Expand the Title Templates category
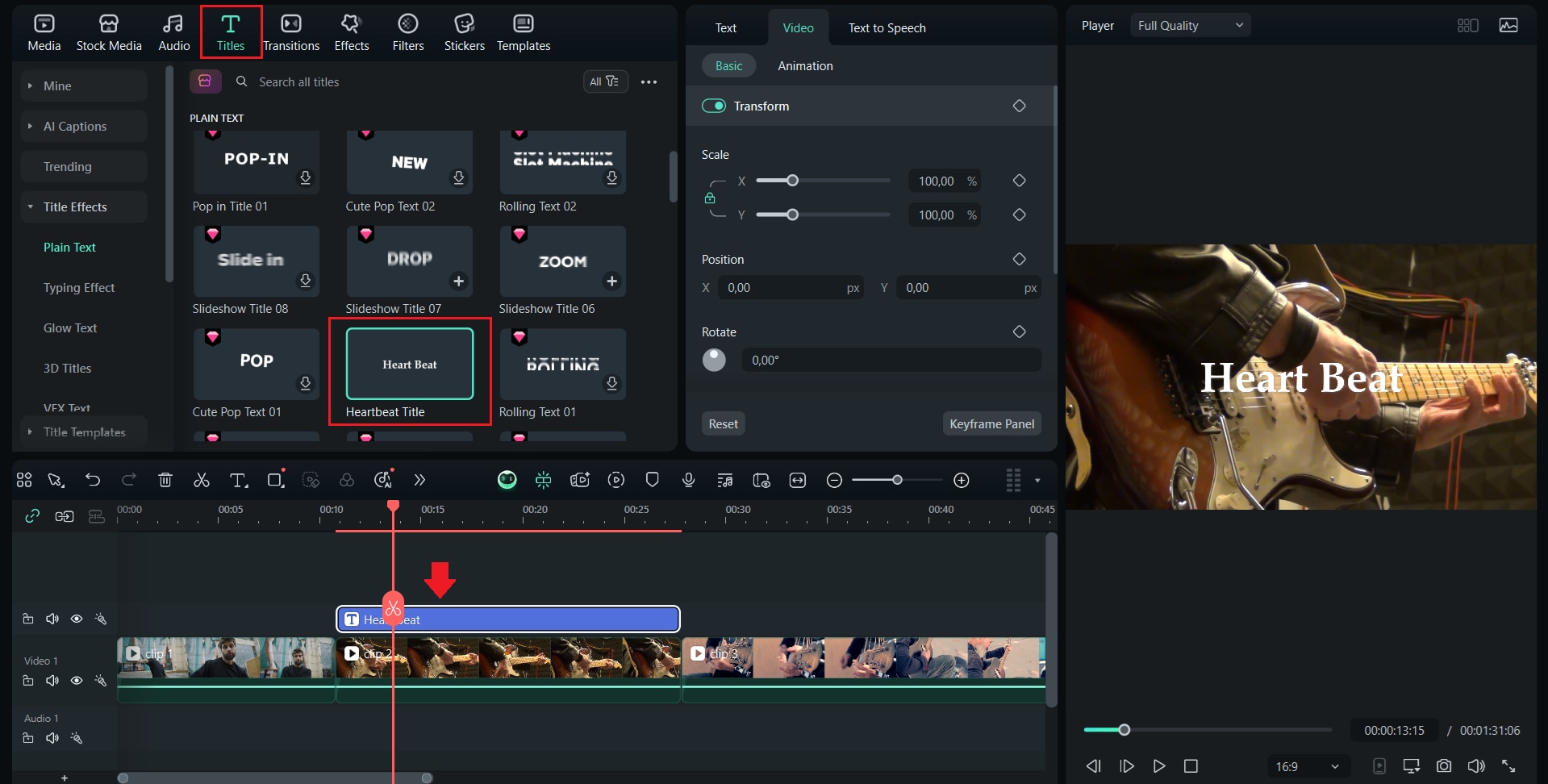The image size is (1548, 784). [30, 432]
